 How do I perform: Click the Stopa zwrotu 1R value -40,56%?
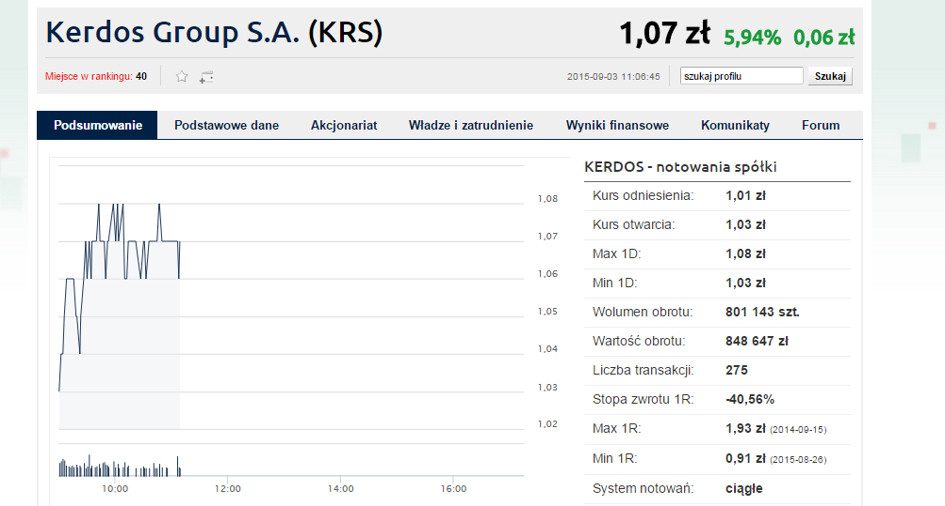[750, 399]
